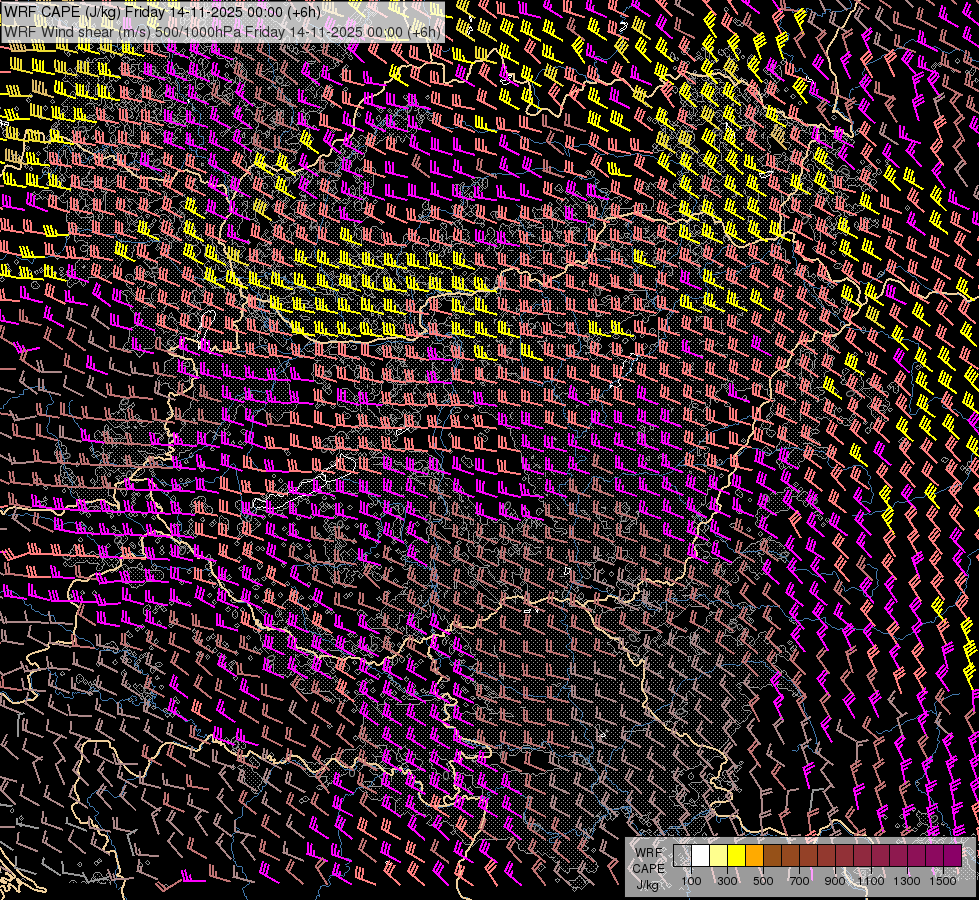Click the purple swatch at legend's end
The width and height of the screenshot is (979, 900).
[x=952, y=856]
